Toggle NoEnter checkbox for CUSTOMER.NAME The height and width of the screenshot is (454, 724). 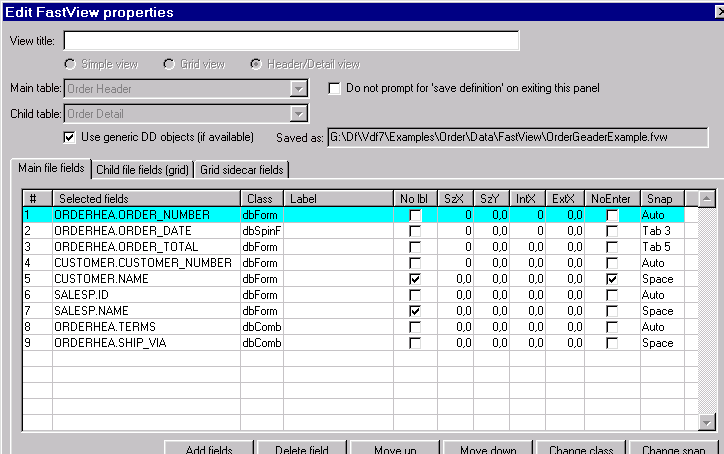pos(612,279)
